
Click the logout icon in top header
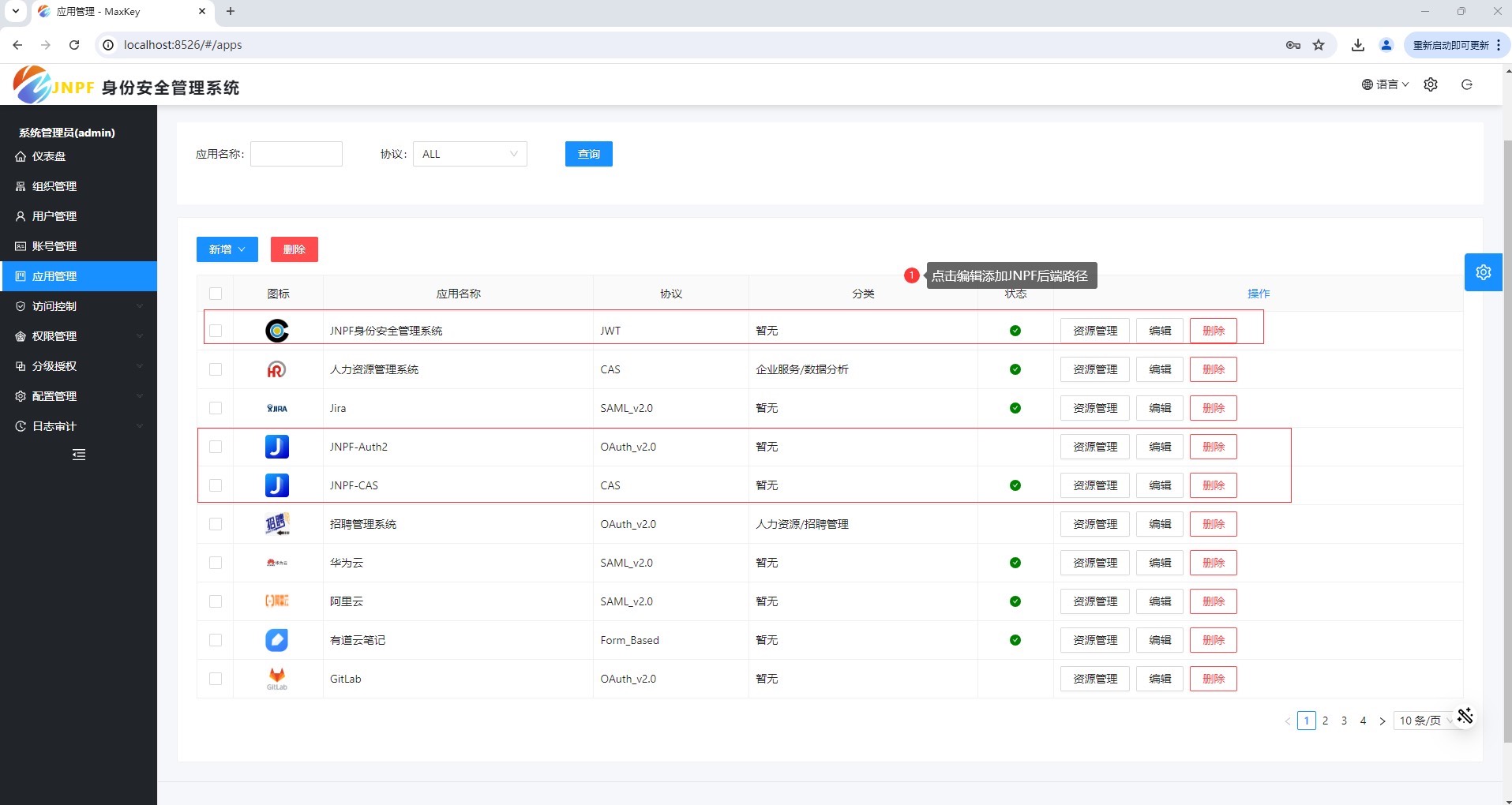[1466, 84]
